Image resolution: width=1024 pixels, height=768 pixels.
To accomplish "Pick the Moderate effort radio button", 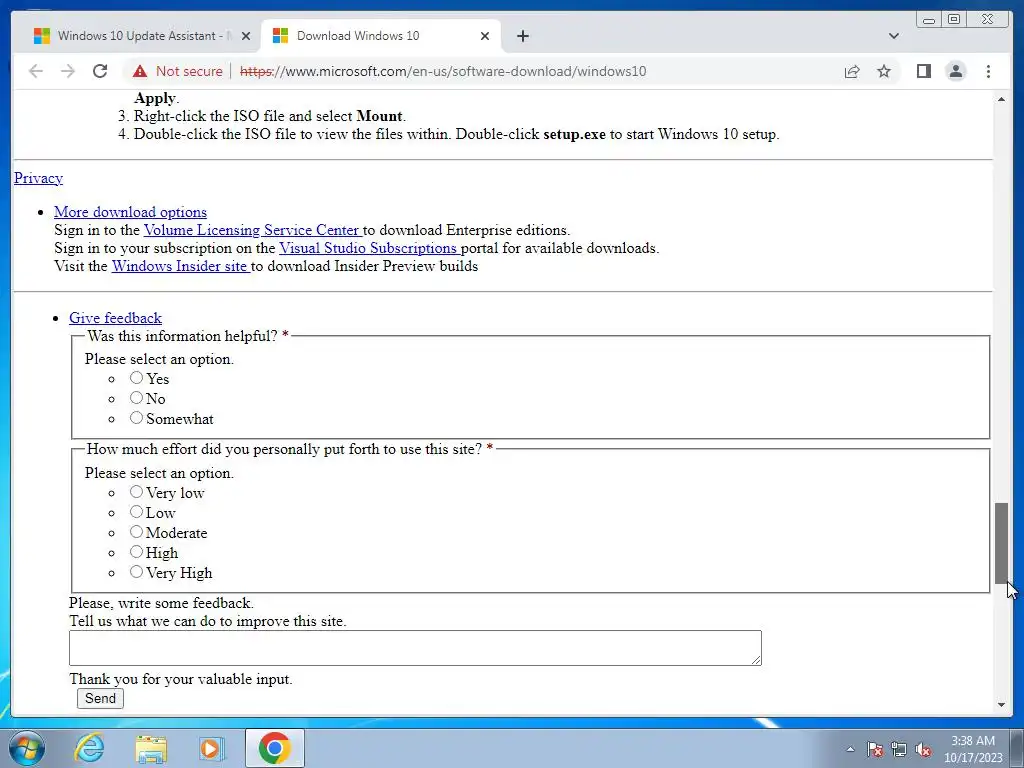I will pos(136,532).
